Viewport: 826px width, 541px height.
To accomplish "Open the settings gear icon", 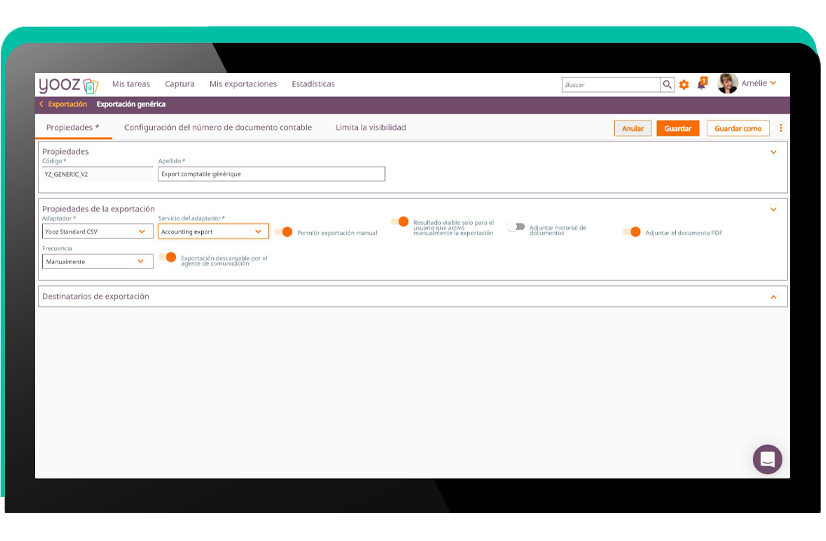I will click(684, 85).
